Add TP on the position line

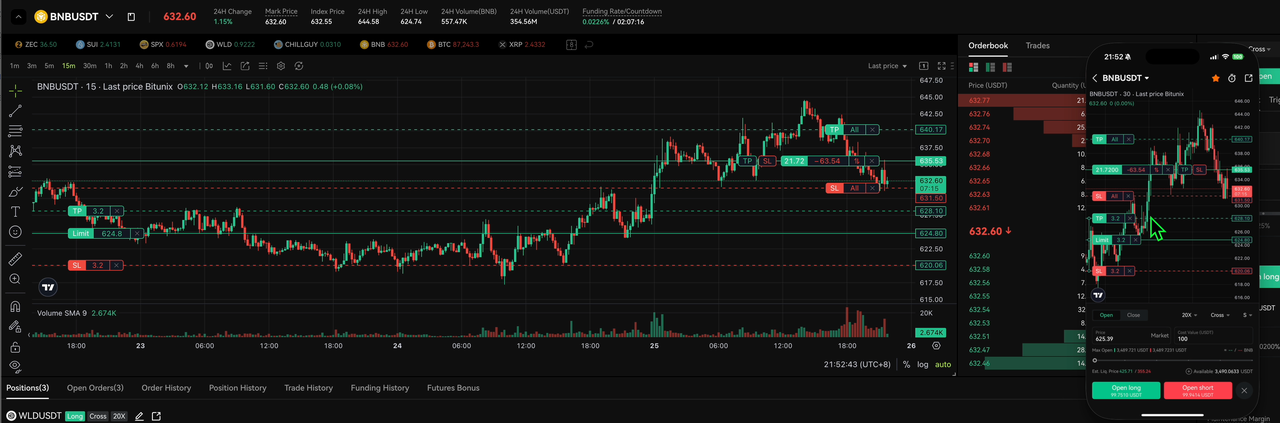(747, 161)
